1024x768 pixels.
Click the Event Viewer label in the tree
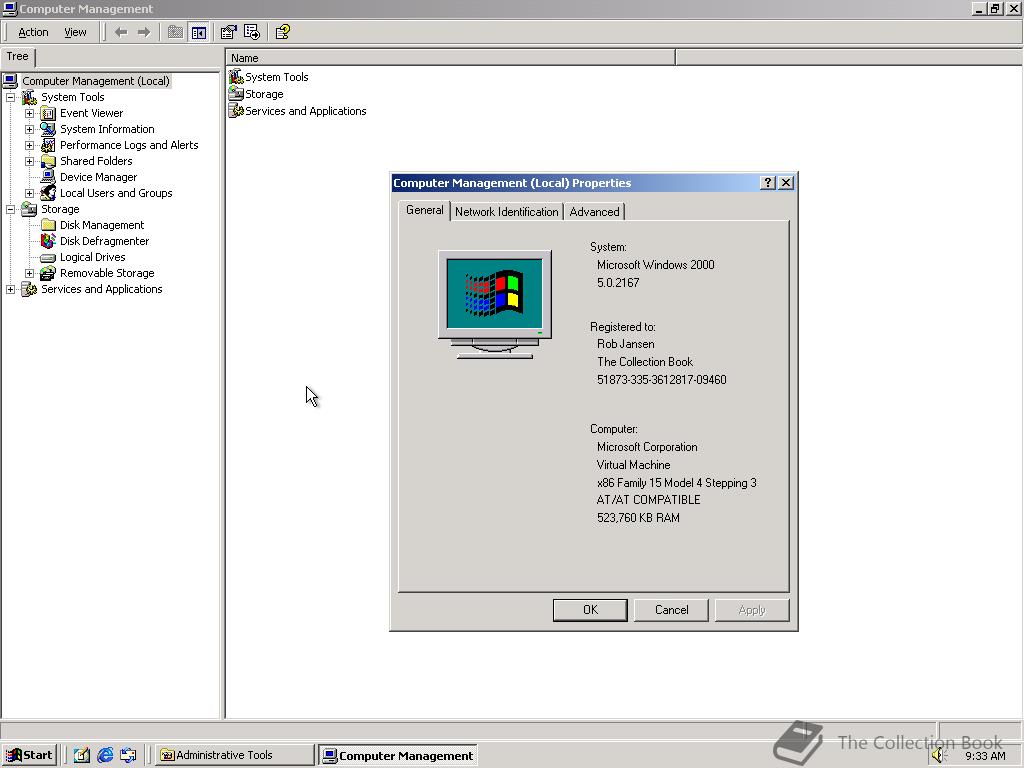pos(91,114)
